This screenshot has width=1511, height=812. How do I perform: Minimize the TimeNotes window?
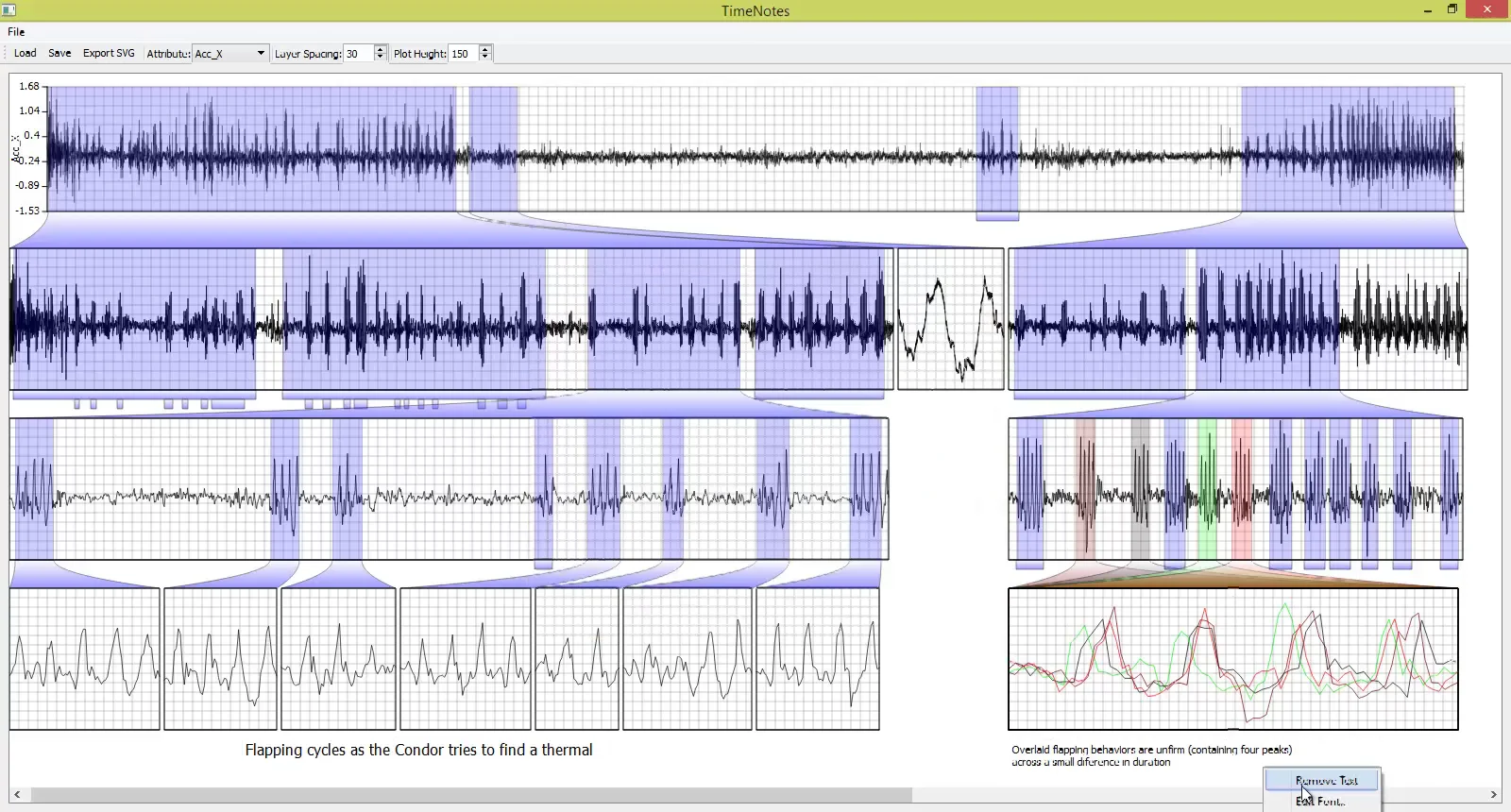coord(1427,9)
